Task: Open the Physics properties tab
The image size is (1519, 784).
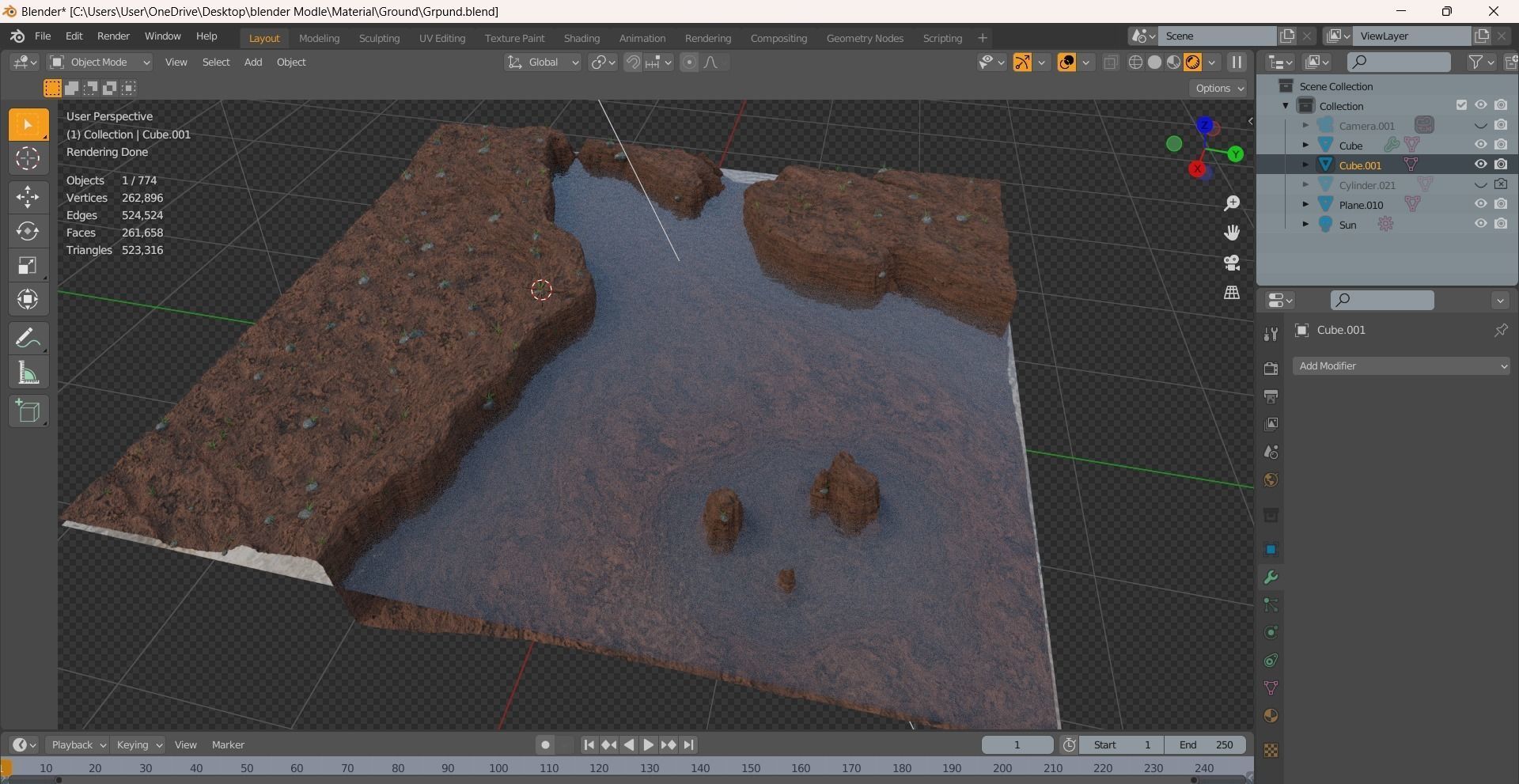Action: (1271, 633)
